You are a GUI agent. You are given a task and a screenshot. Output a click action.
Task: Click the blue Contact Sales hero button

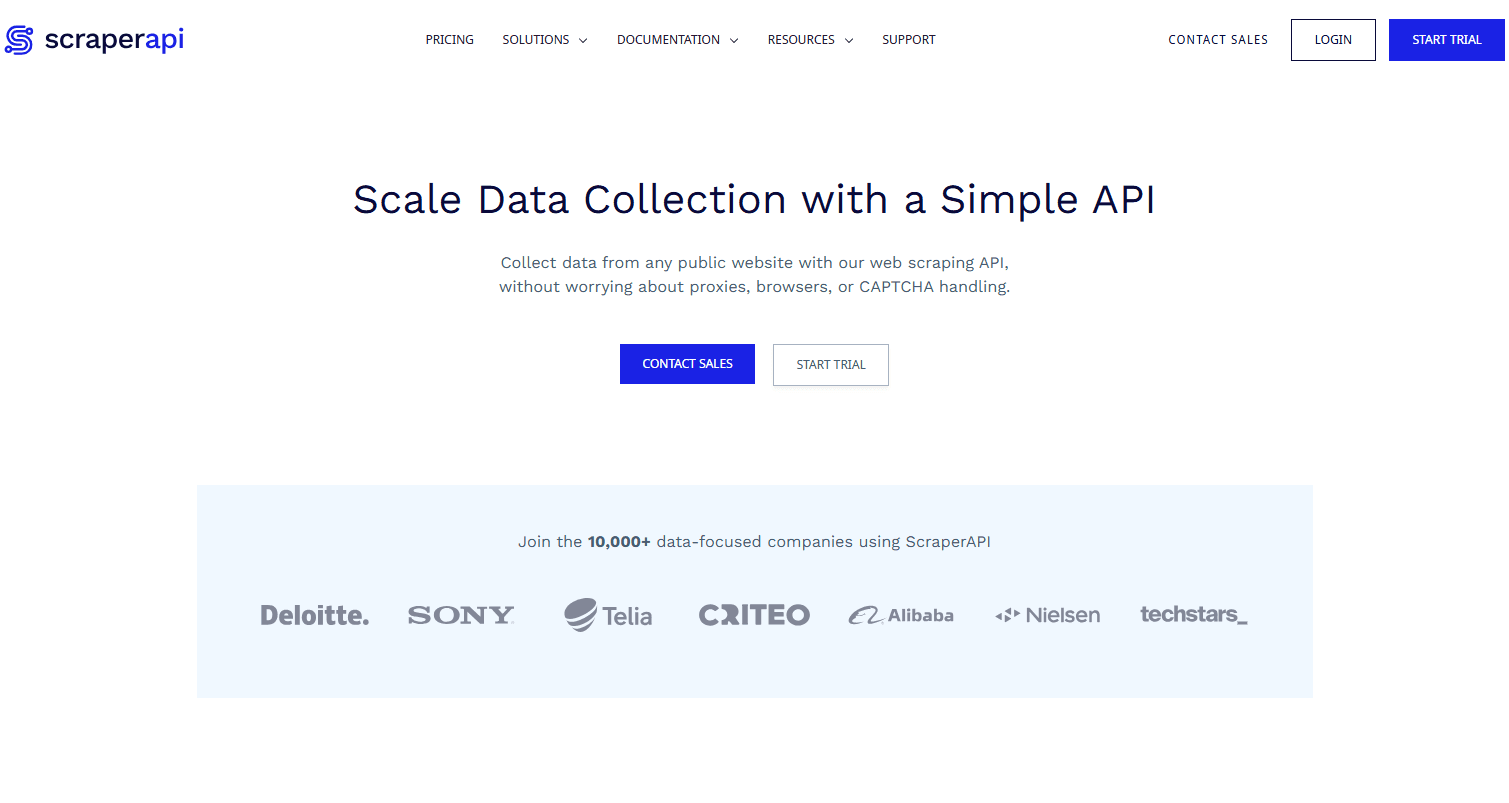687,364
